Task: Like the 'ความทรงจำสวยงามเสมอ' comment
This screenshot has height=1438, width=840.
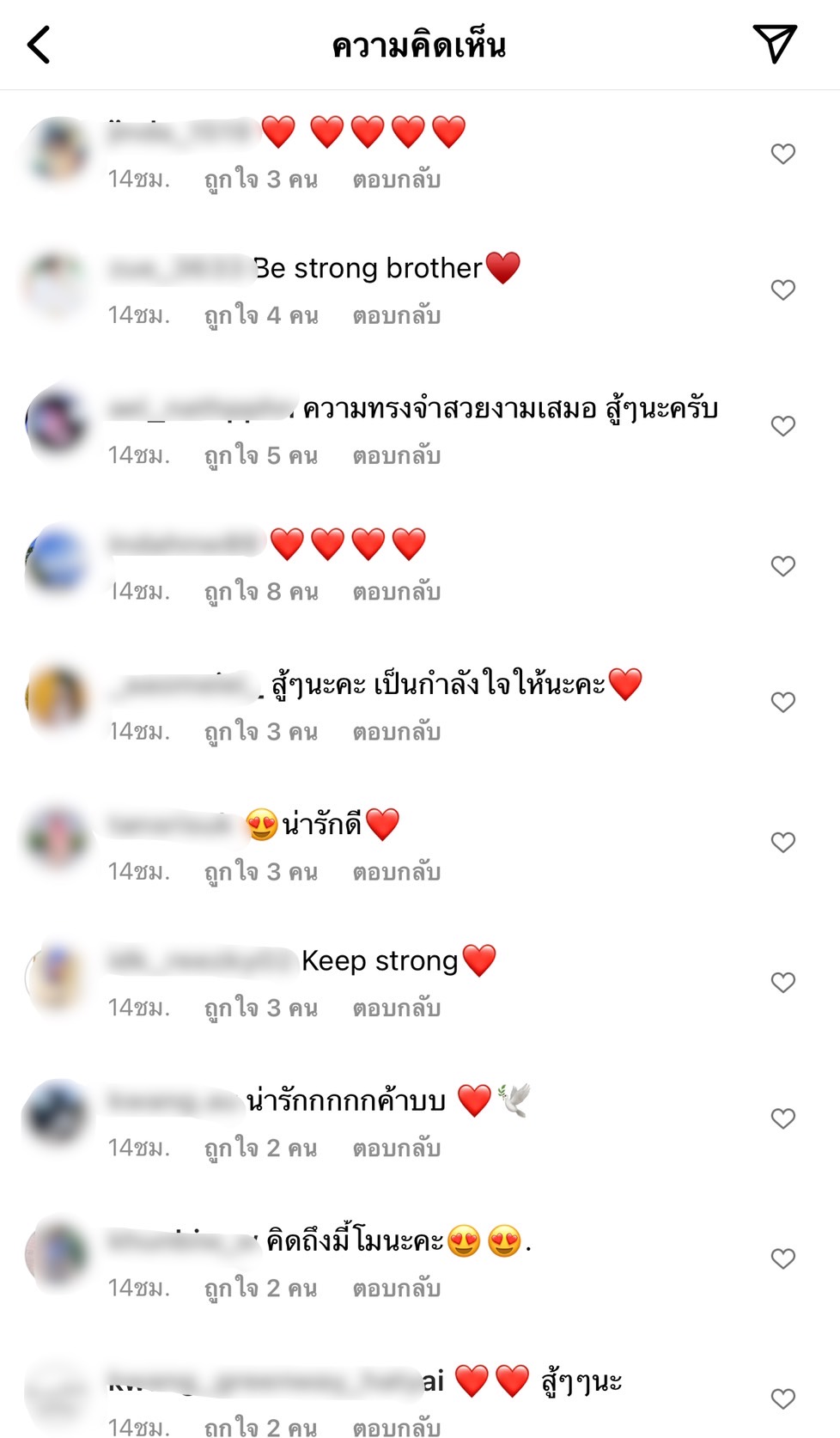Action: pos(782,425)
